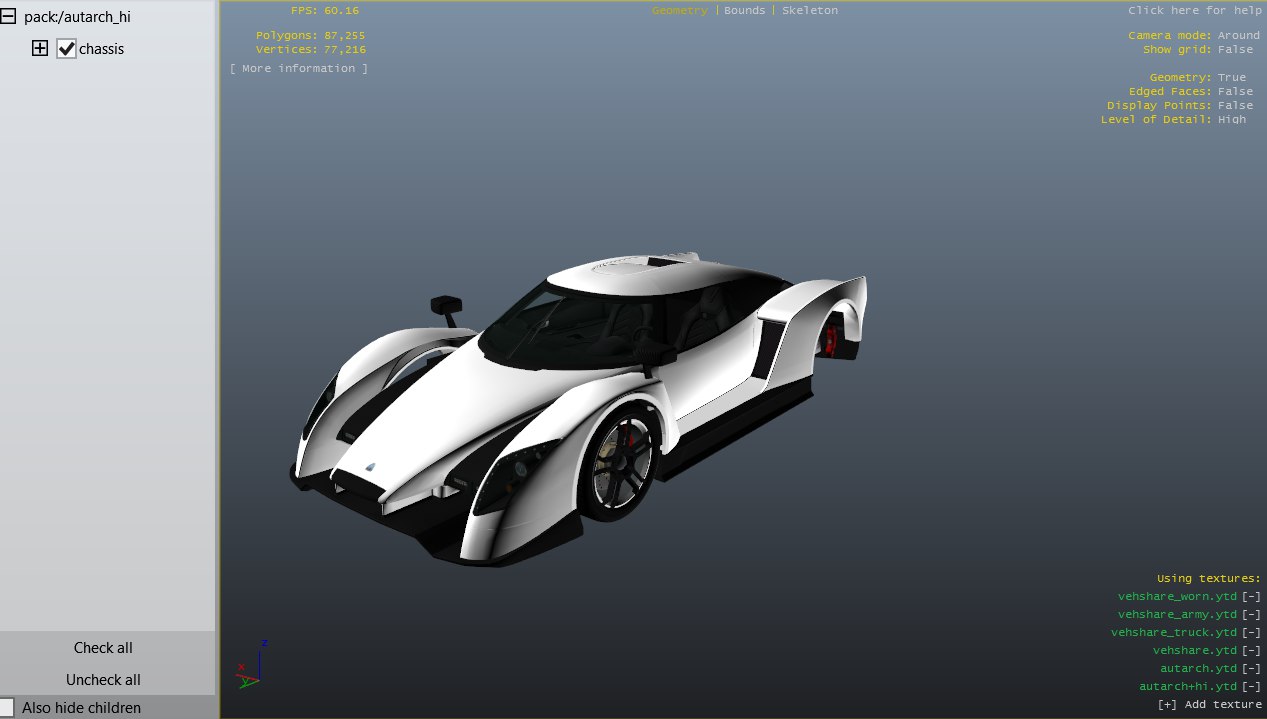1267x719 pixels.
Task: Expand the More information section
Action: [x=298, y=68]
